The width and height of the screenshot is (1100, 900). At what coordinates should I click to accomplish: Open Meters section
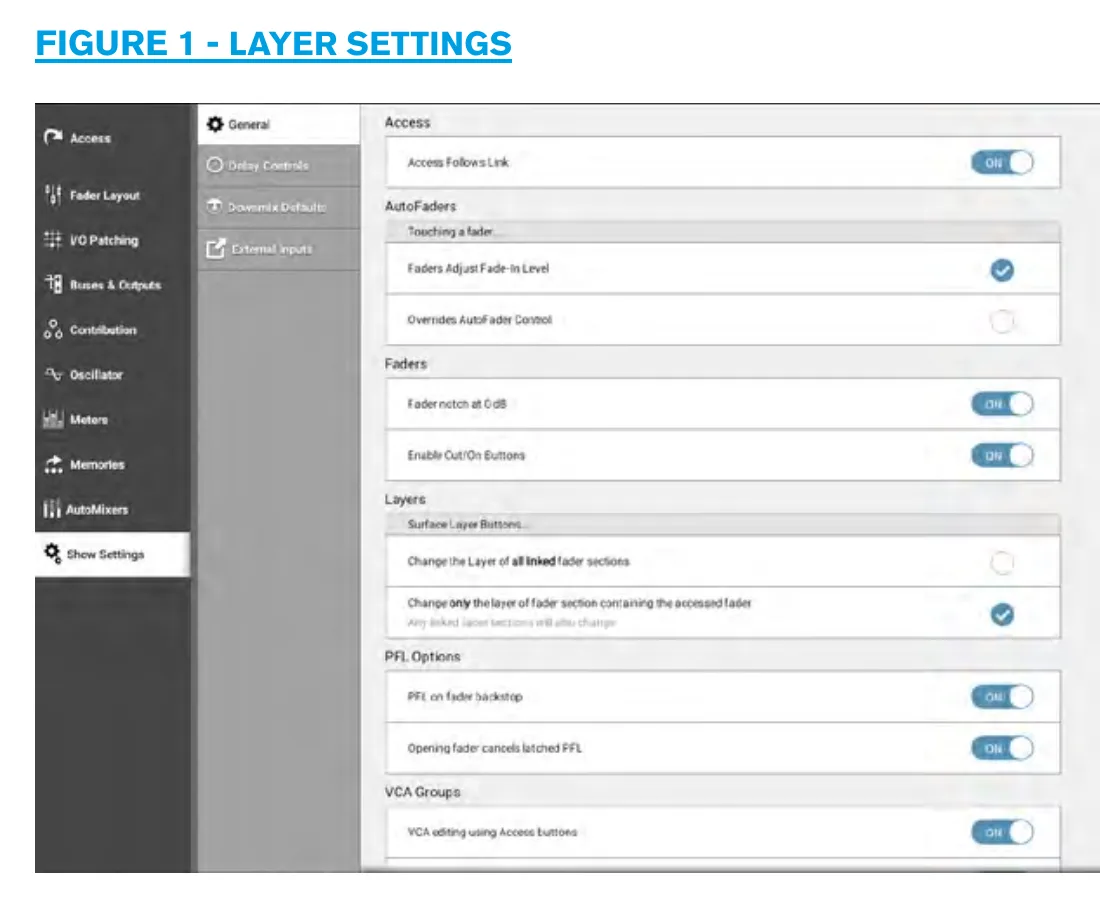tap(112, 419)
